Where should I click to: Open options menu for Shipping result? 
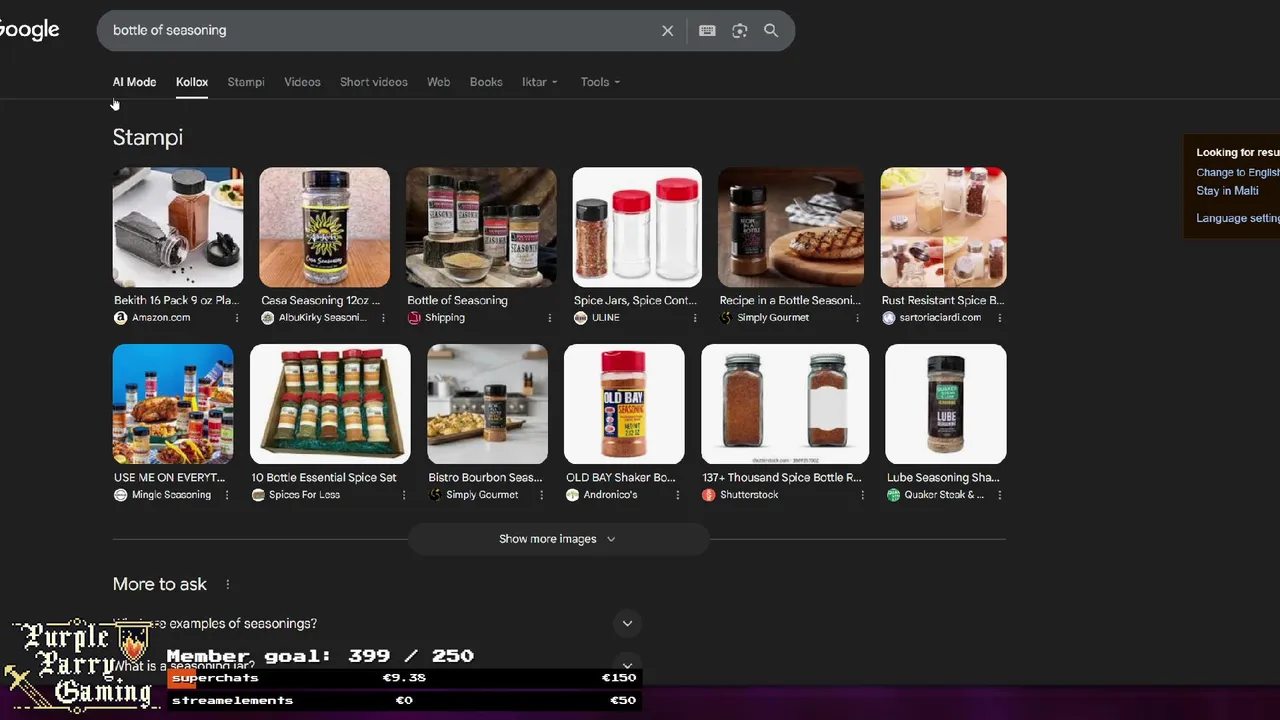(x=550, y=318)
